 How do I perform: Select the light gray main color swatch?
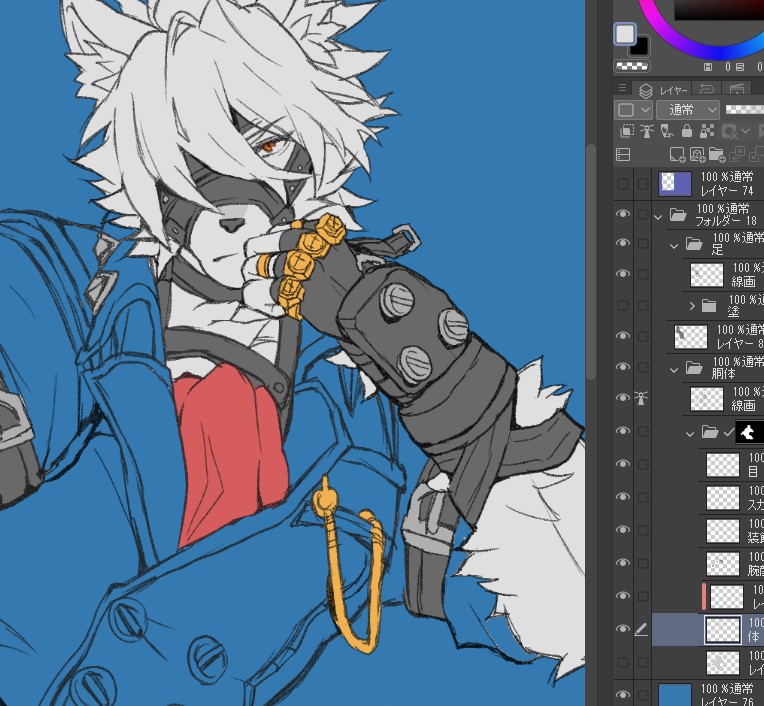tap(625, 34)
